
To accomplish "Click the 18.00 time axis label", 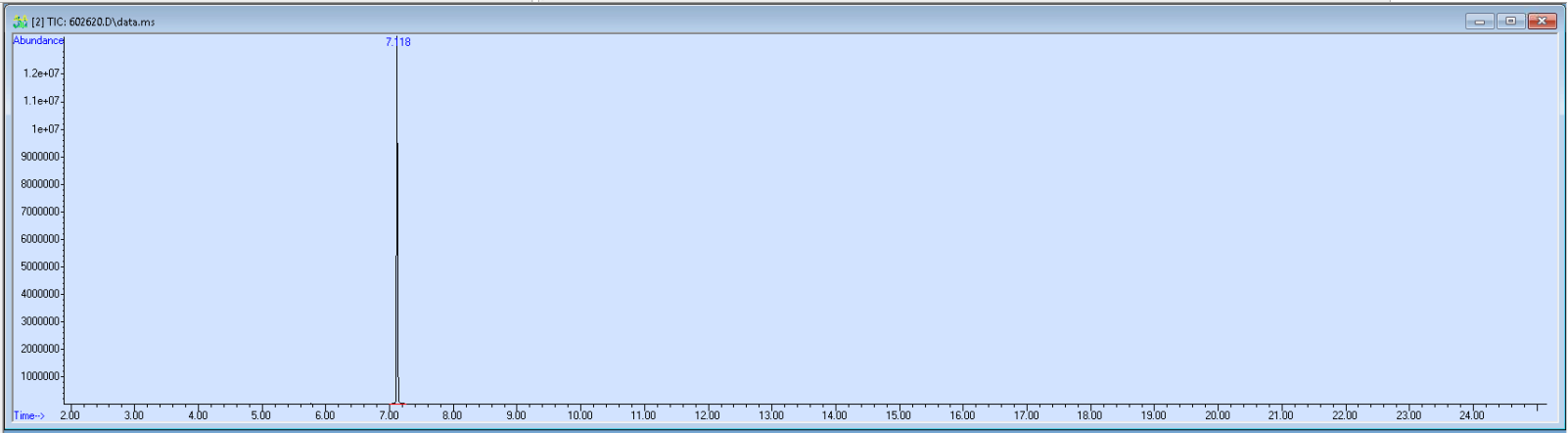I will click(x=1089, y=415).
